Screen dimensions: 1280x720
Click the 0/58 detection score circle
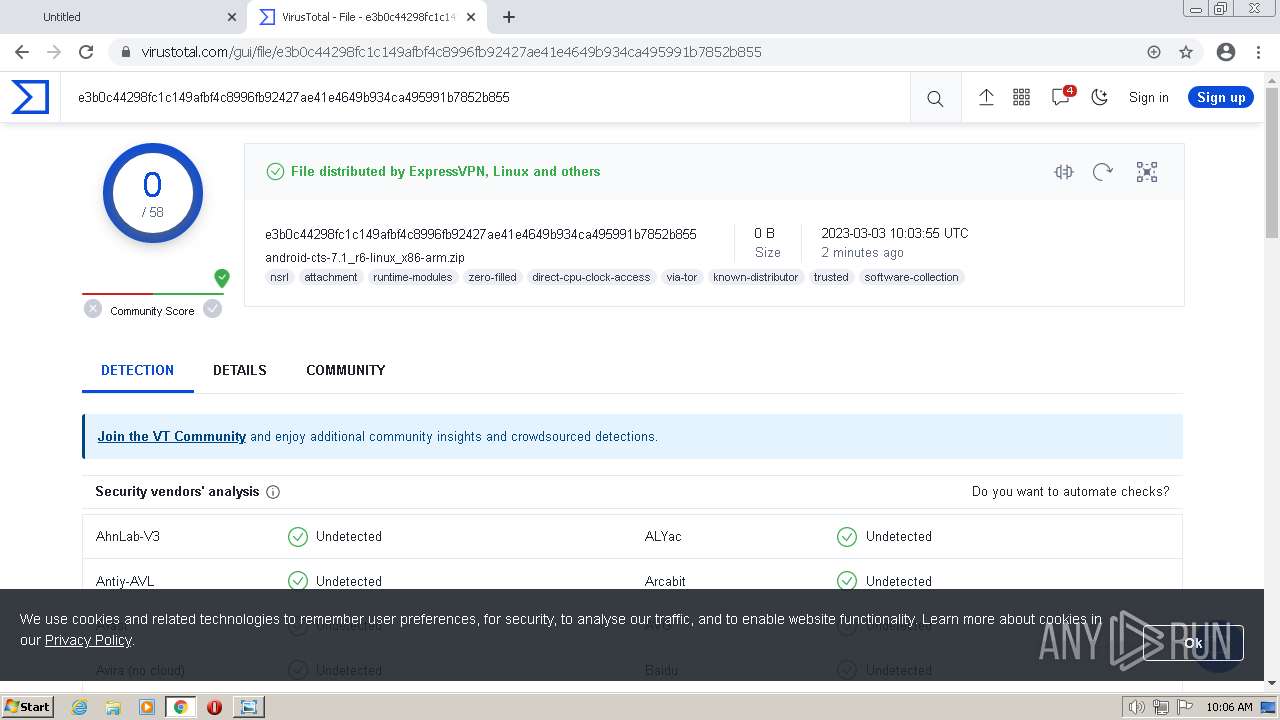pyautogui.click(x=153, y=194)
